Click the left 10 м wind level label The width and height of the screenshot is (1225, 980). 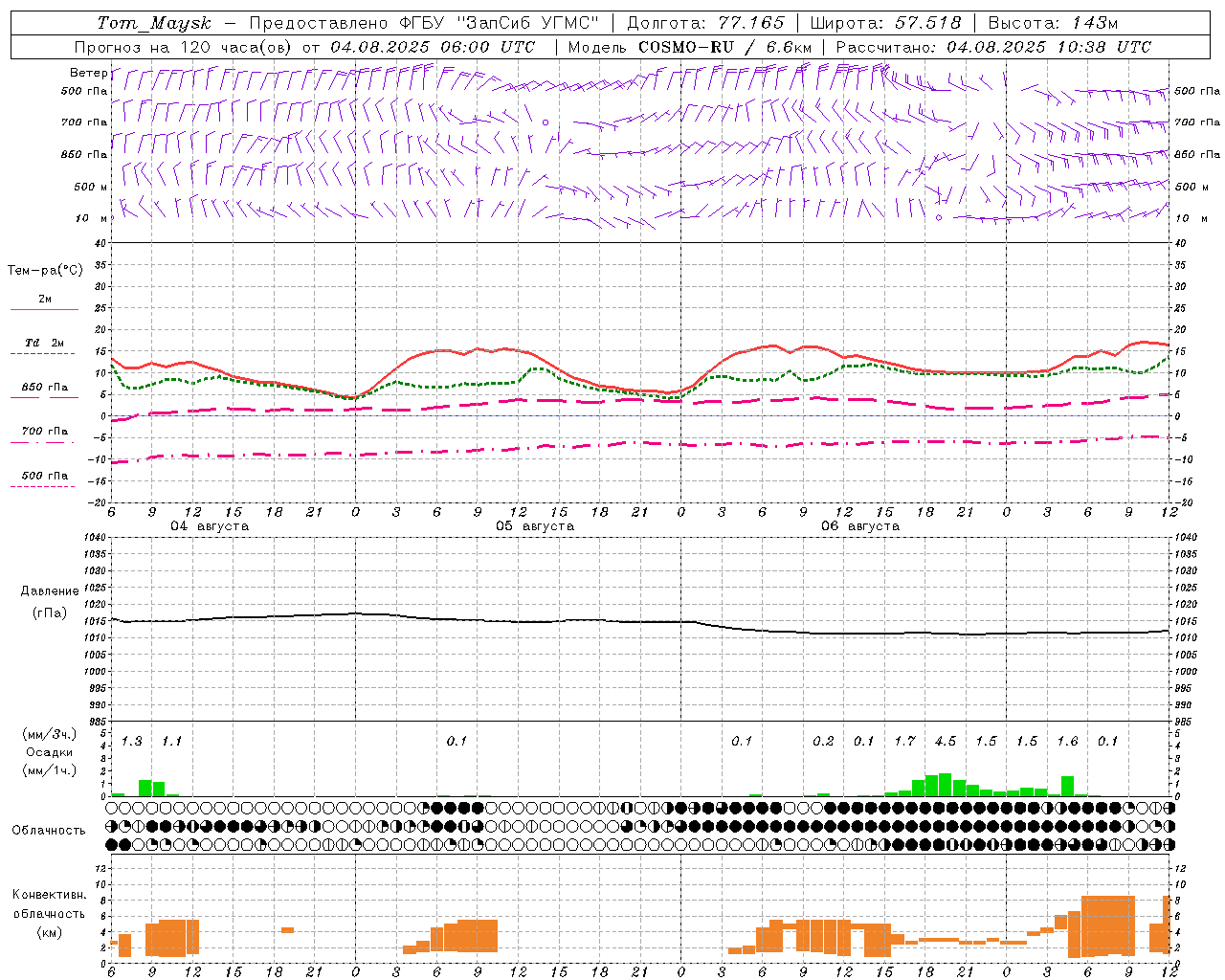(x=93, y=218)
